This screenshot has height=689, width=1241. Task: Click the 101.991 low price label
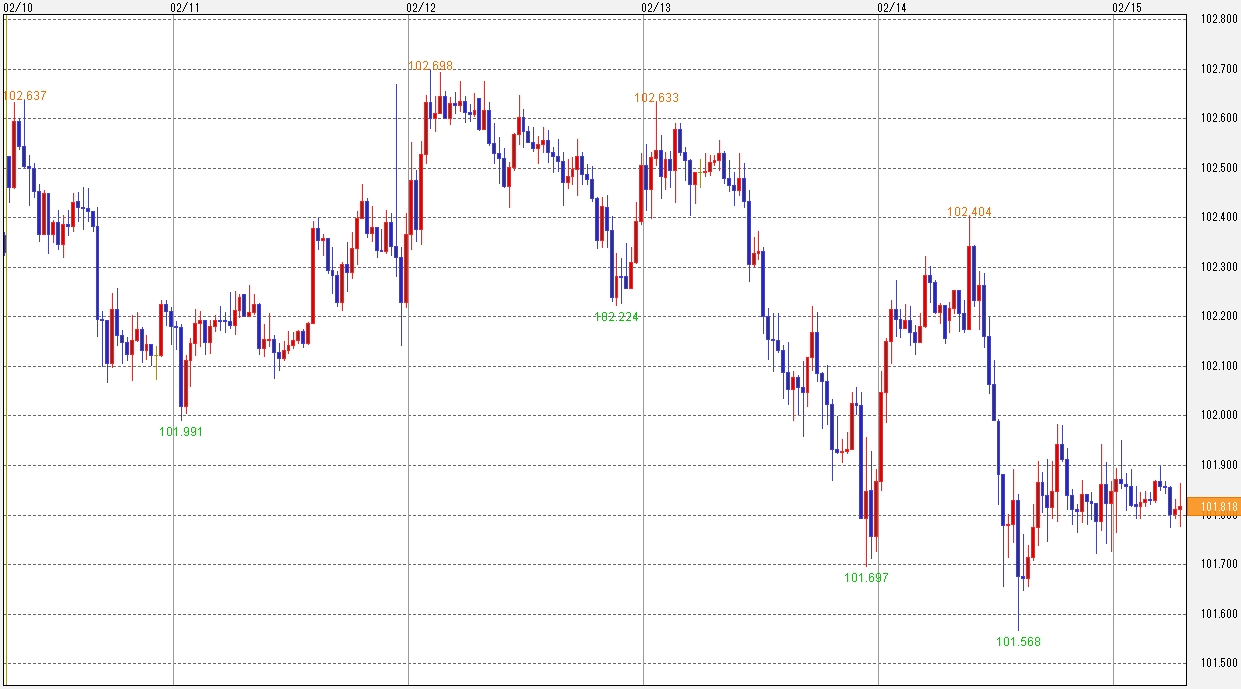click(181, 432)
